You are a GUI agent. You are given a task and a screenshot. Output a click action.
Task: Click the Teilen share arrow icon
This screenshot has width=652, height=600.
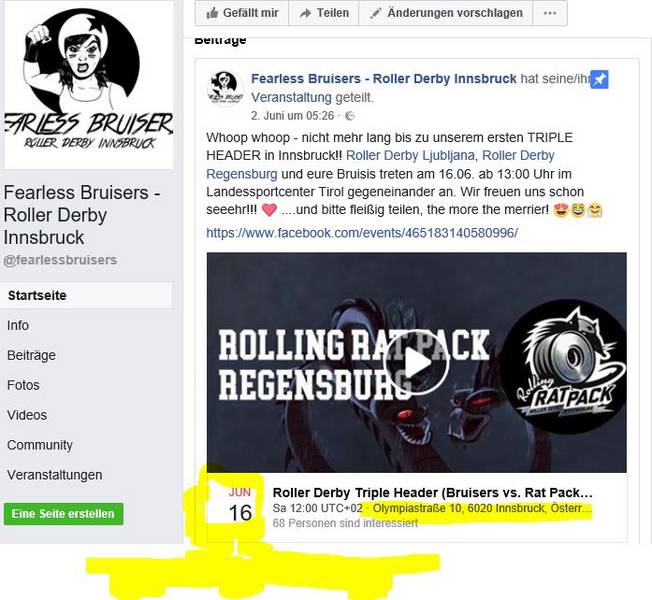[x=305, y=13]
